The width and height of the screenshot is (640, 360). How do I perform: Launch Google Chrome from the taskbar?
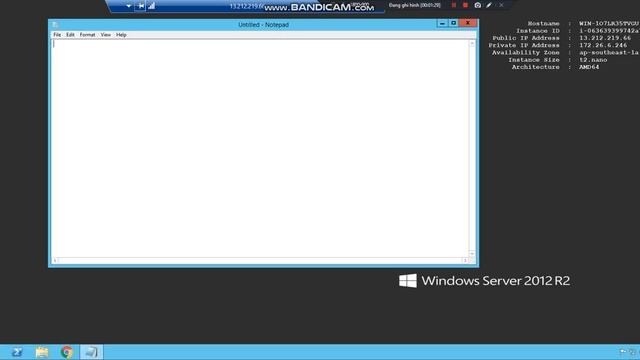pos(67,352)
